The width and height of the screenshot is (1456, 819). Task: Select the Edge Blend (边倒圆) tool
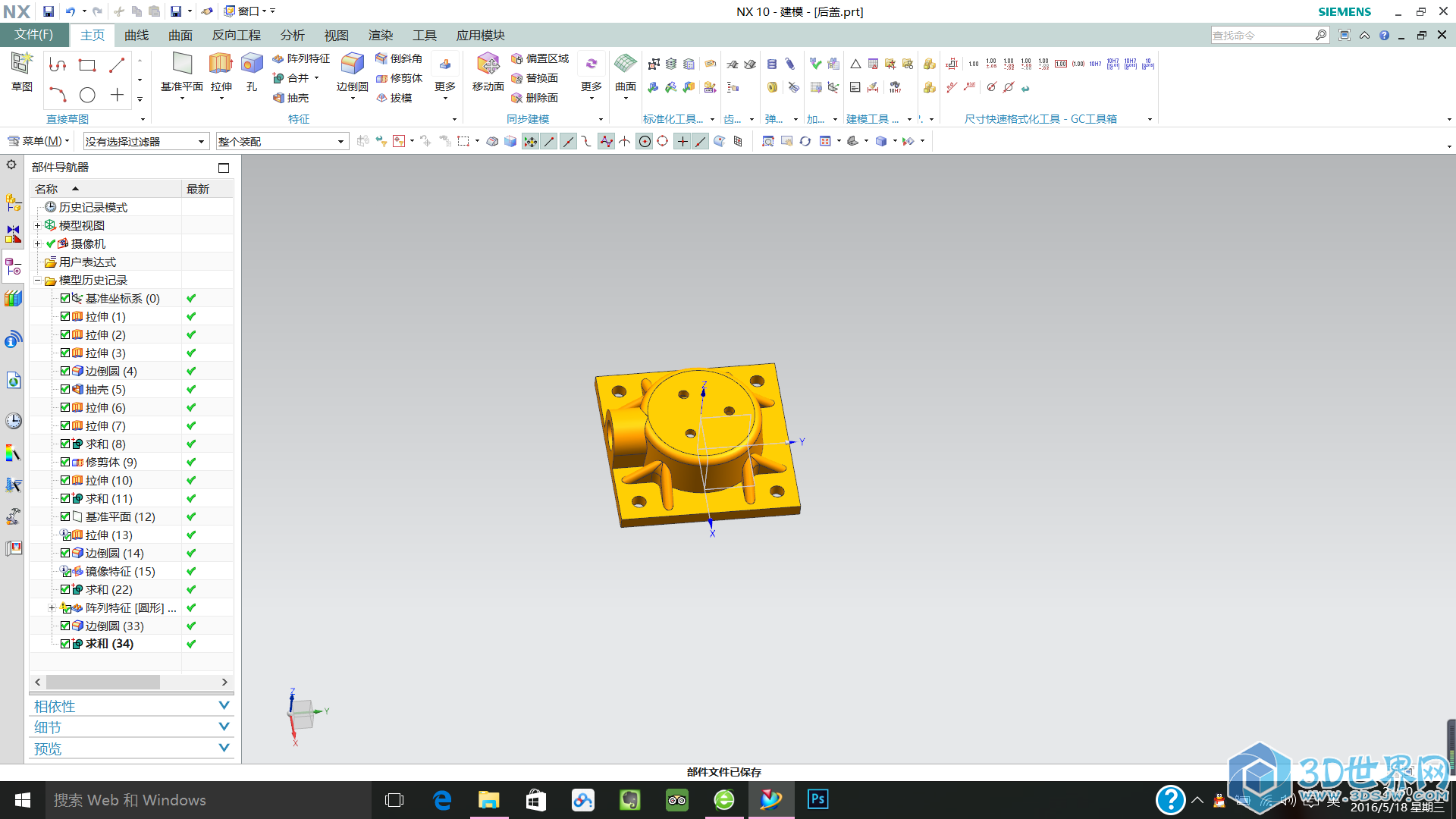(x=352, y=74)
